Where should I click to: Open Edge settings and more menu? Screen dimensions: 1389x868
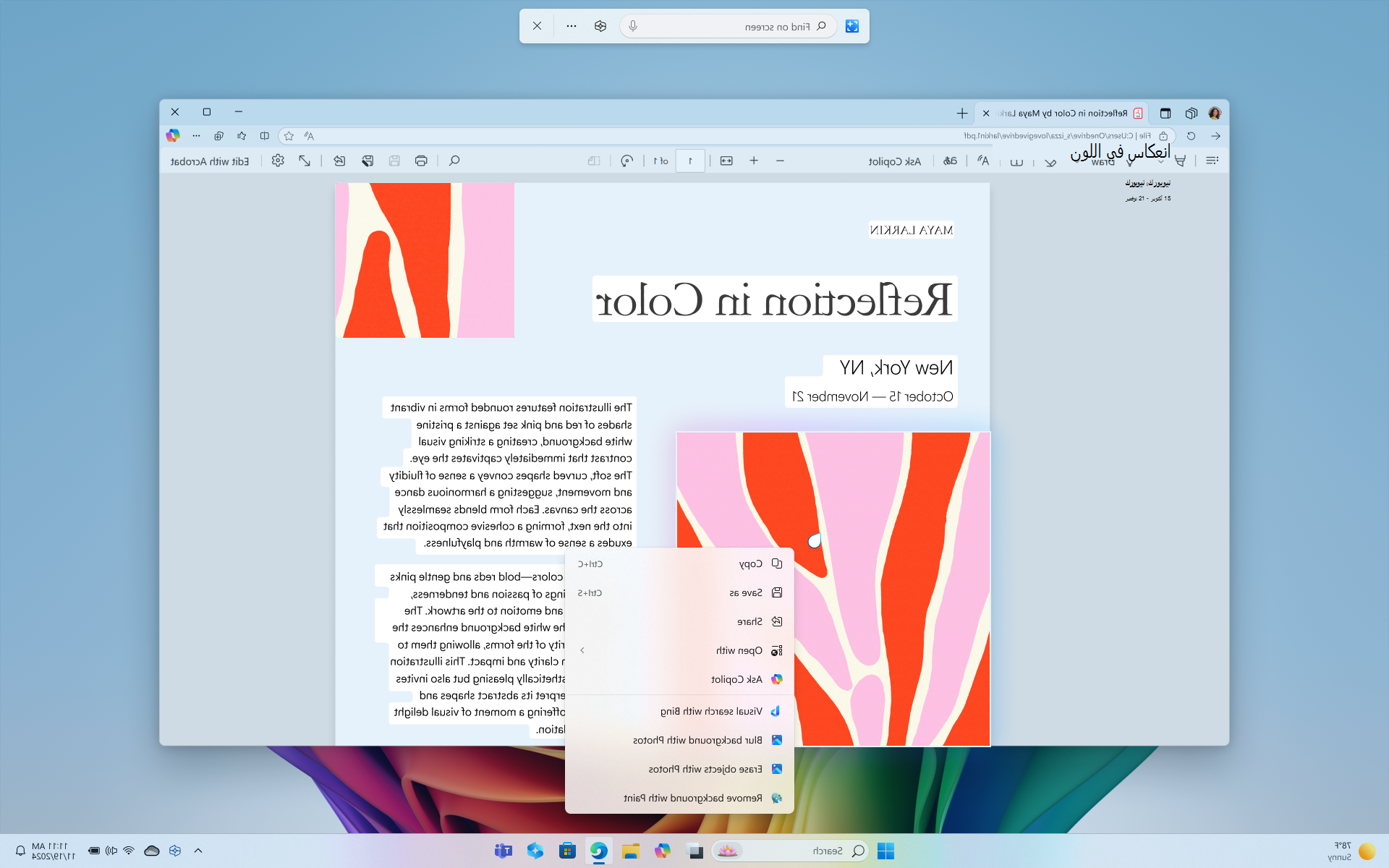196,136
